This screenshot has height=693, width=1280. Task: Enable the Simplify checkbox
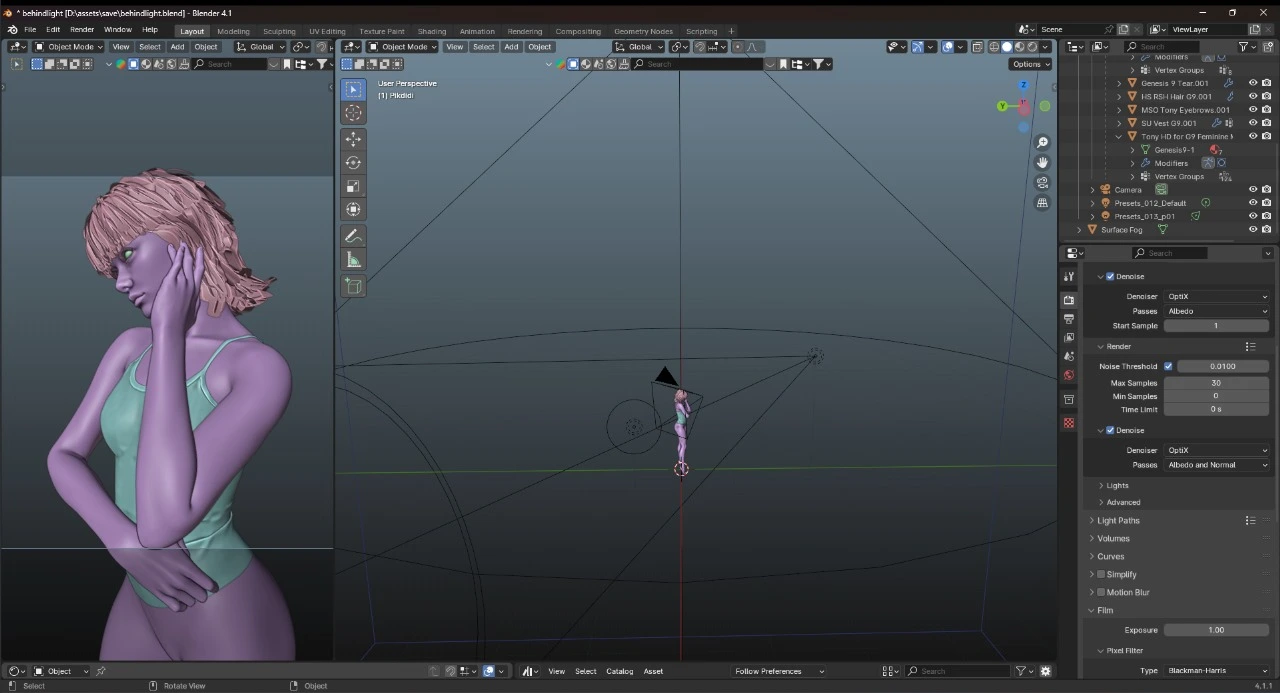point(1101,574)
